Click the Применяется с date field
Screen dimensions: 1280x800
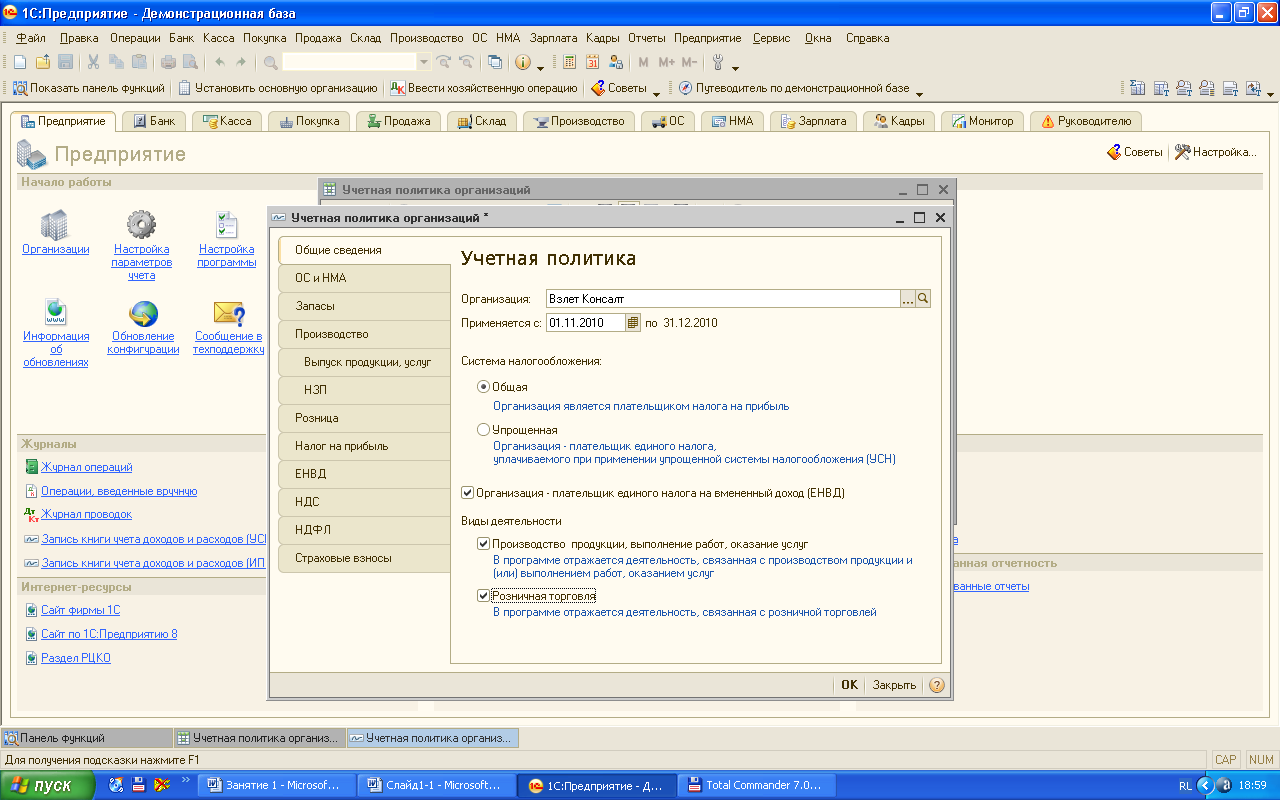586,323
